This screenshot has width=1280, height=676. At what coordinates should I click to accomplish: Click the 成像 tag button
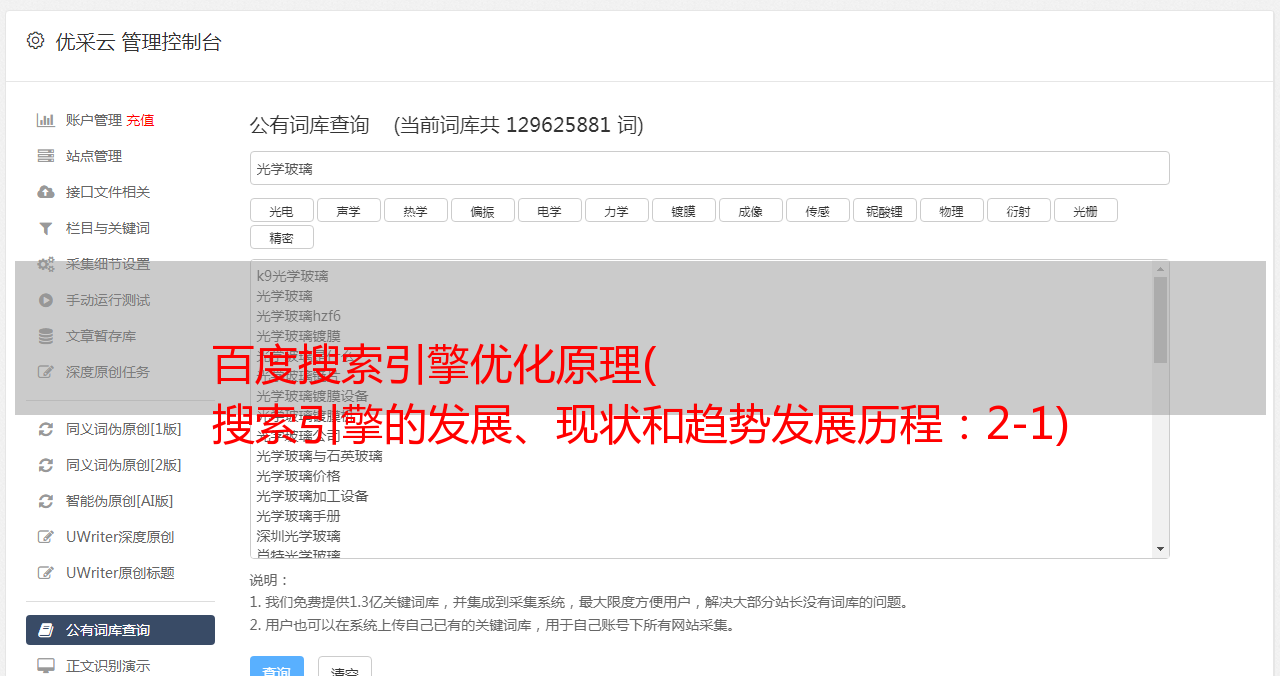750,210
